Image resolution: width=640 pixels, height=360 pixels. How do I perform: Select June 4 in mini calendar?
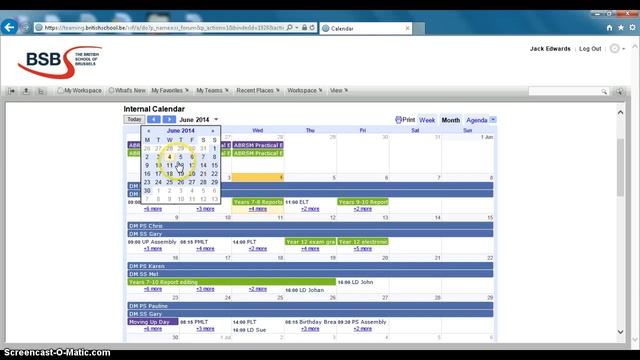tap(169, 157)
